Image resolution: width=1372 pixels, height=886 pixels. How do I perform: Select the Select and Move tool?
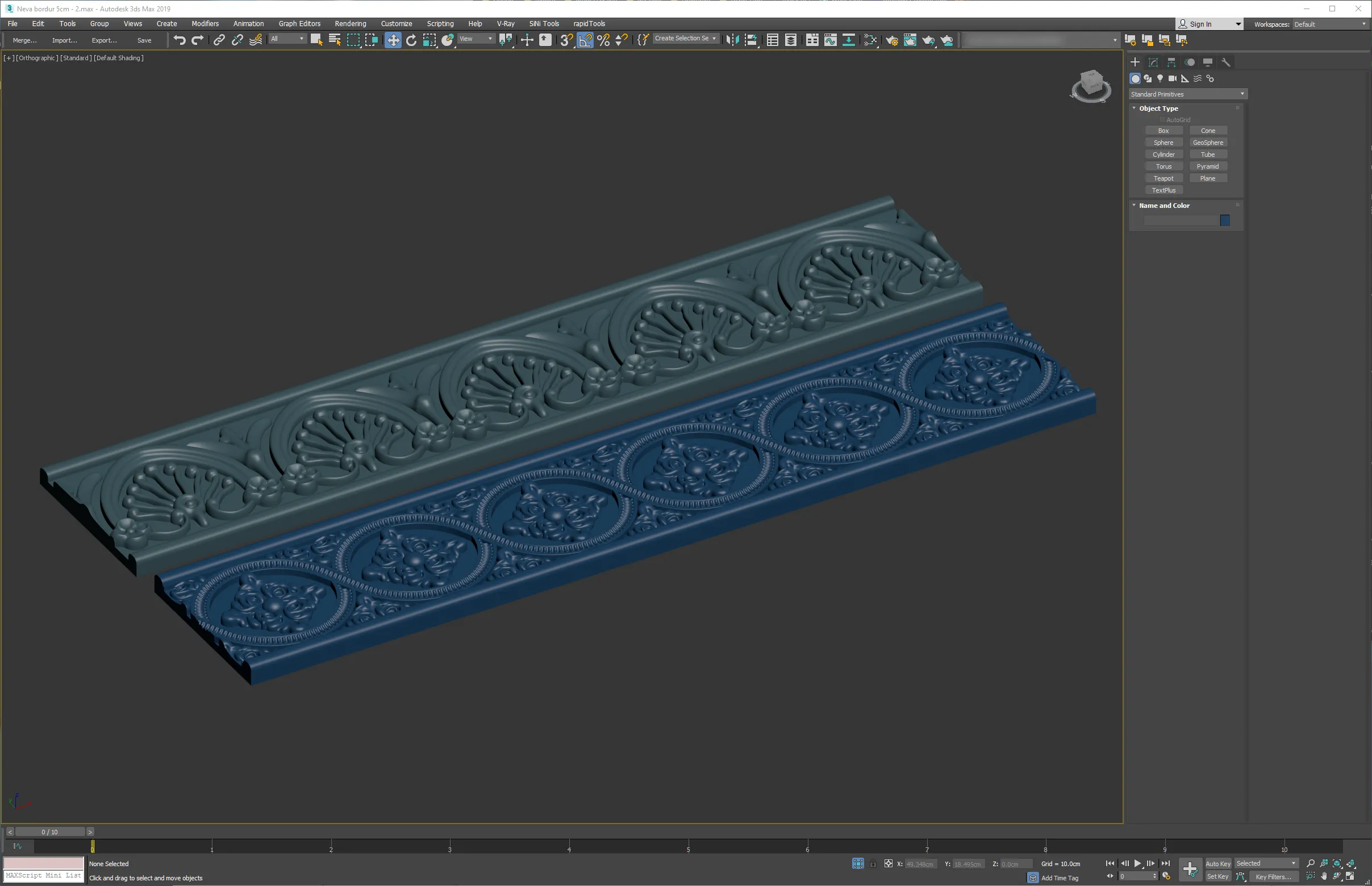click(x=393, y=40)
